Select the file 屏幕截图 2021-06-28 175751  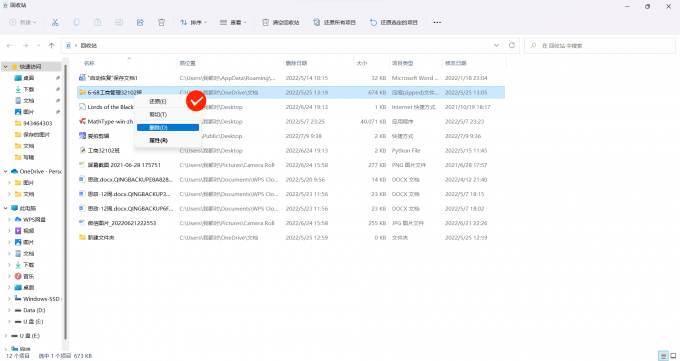tap(124, 165)
